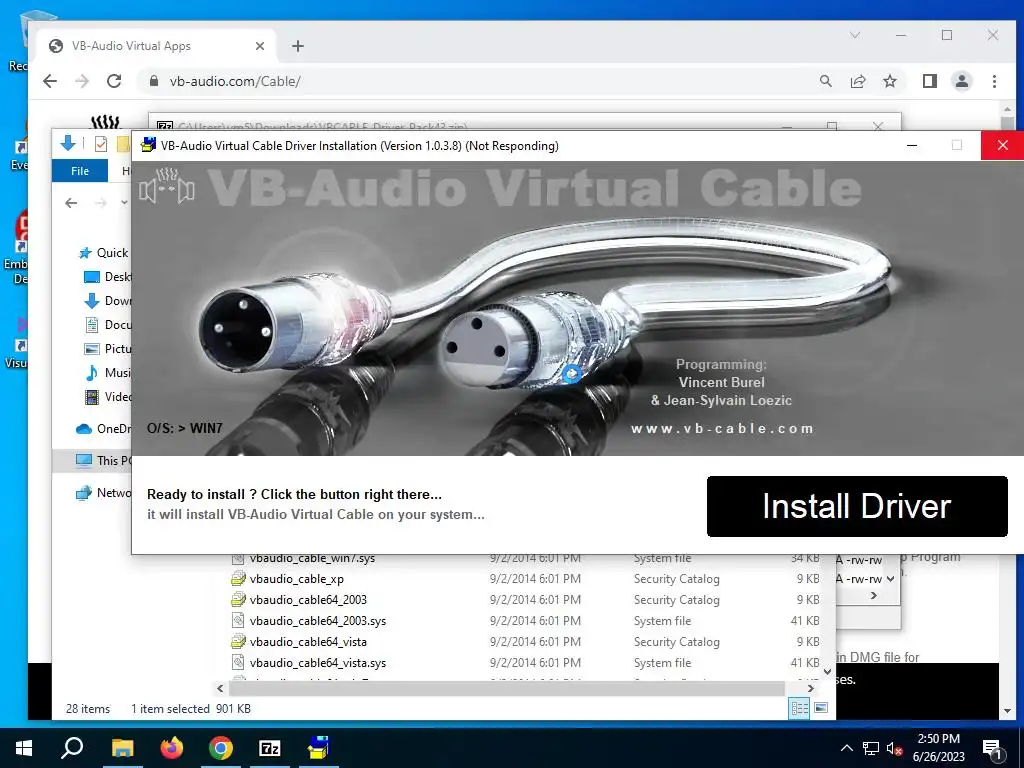Click Properties checkmark icon in Explorer toolbar
1024x768 pixels.
click(x=101, y=144)
